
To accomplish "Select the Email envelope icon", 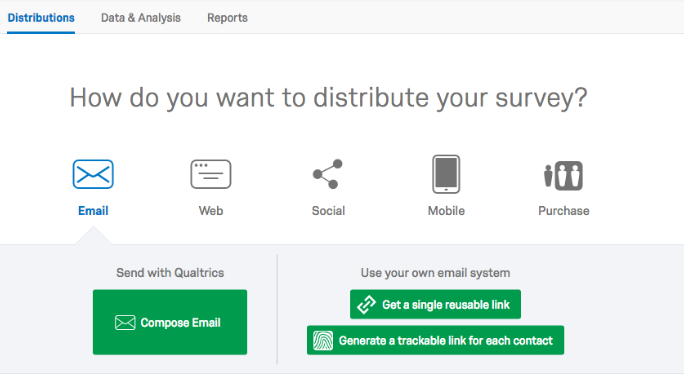I will pos(93,174).
